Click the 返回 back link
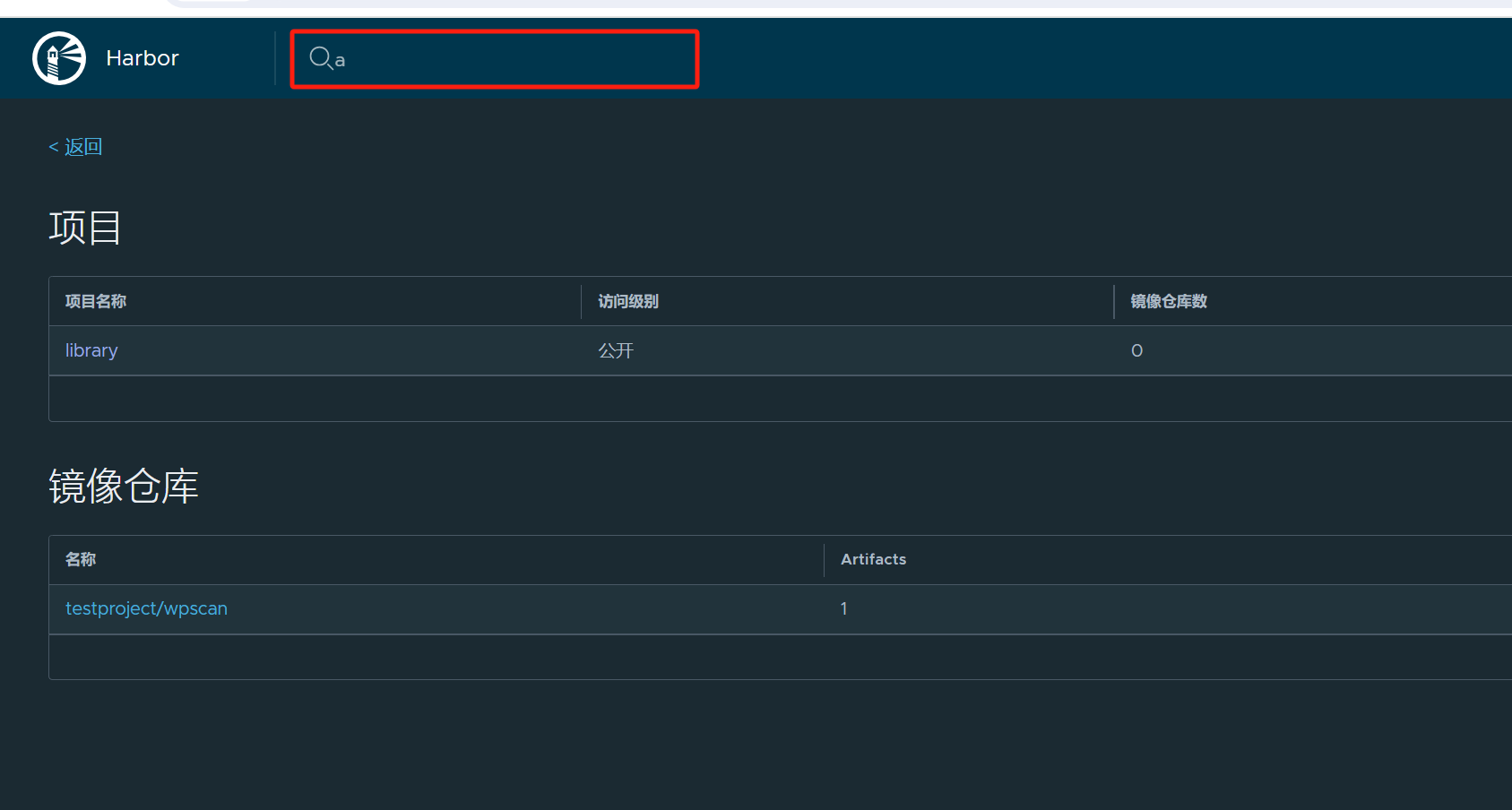 (x=75, y=145)
